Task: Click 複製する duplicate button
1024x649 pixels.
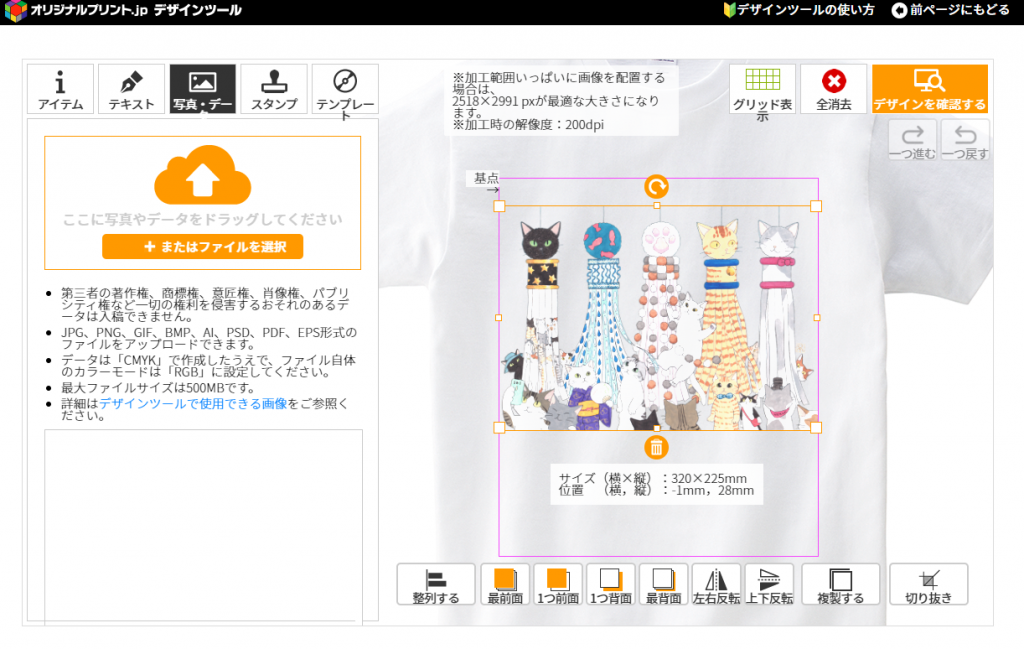Action: click(x=840, y=584)
